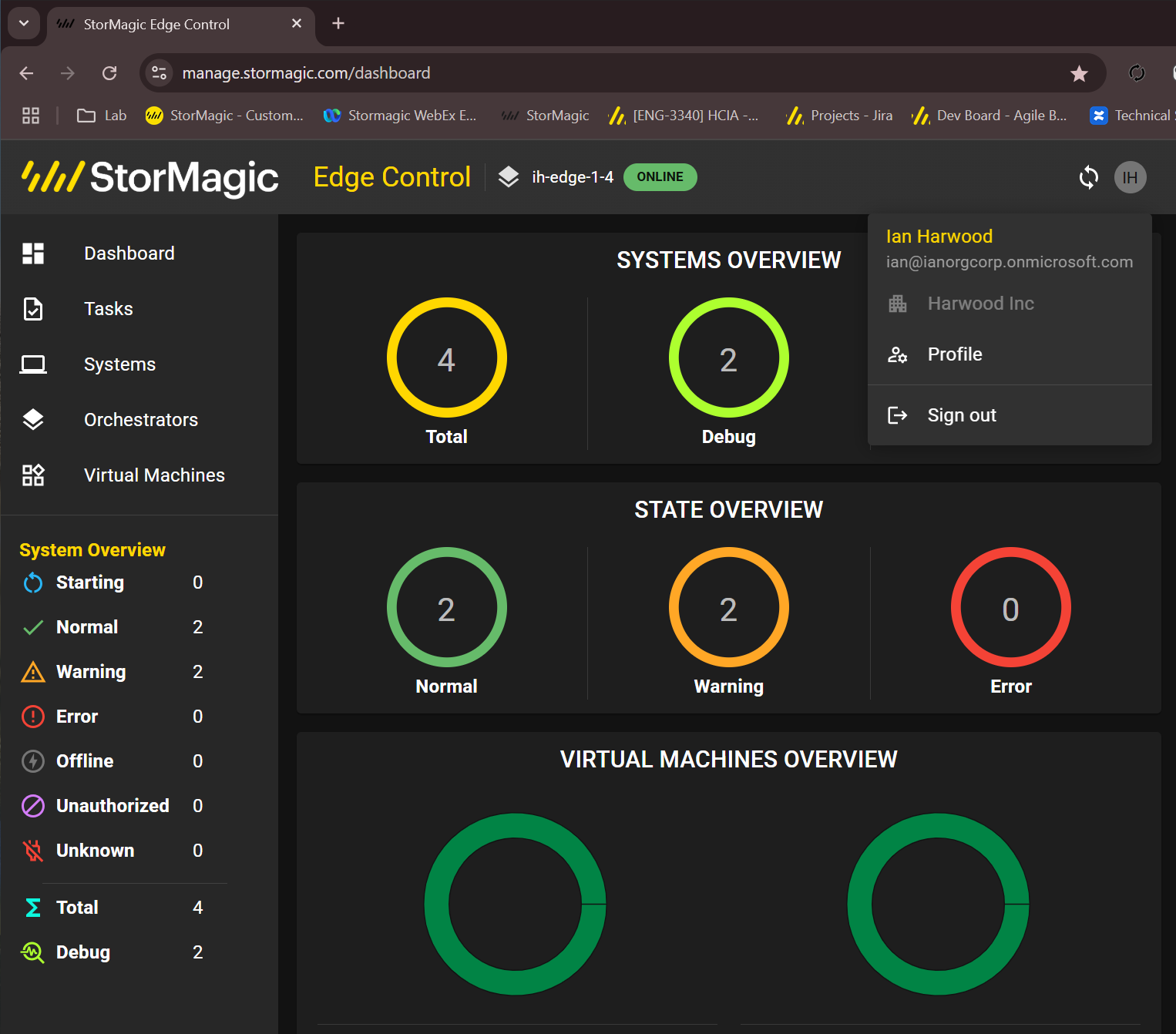
Task: Open Projects - Jira bookmark
Action: coord(840,116)
